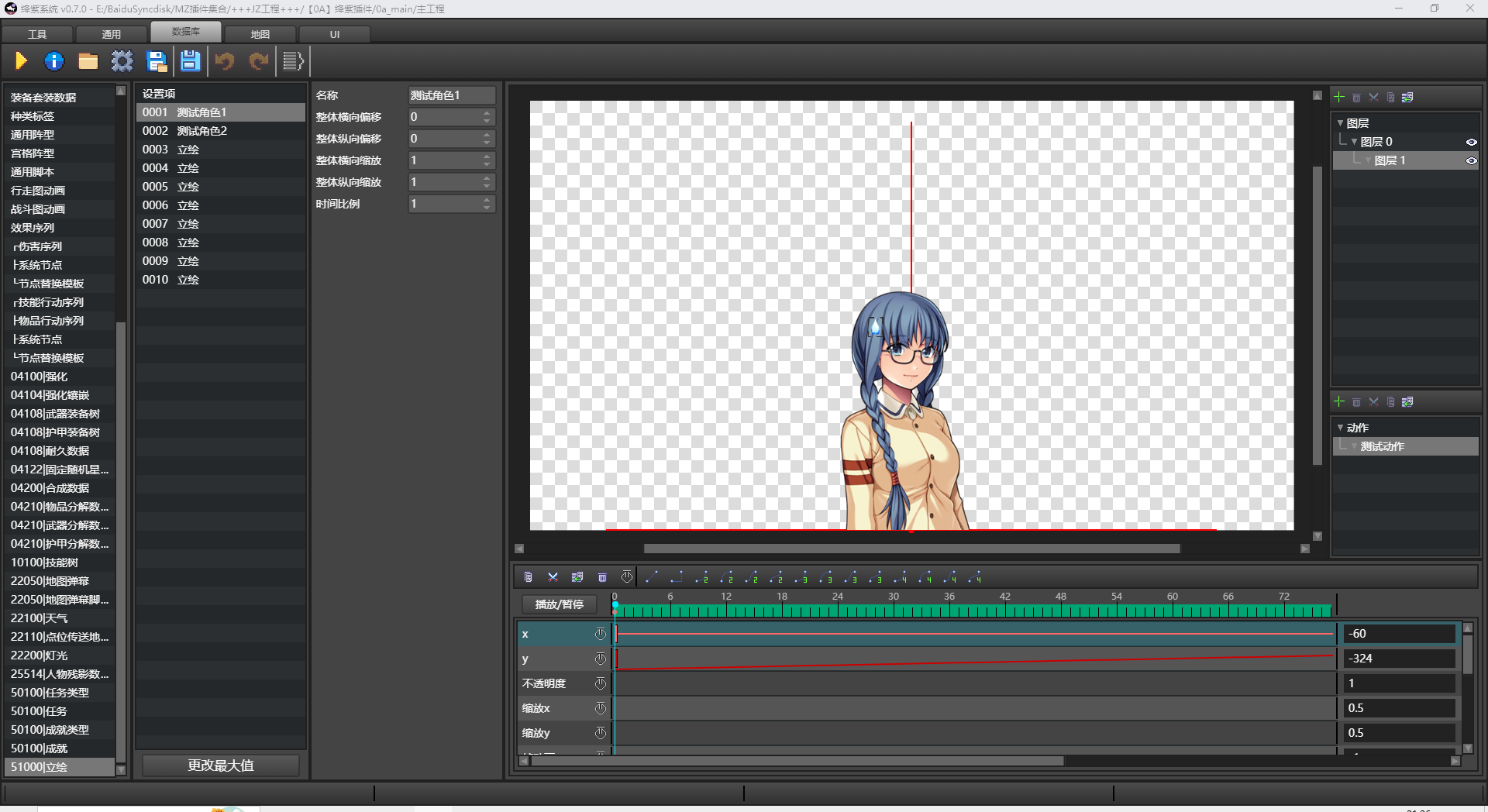Add a layer with the green plus

tap(1339, 97)
